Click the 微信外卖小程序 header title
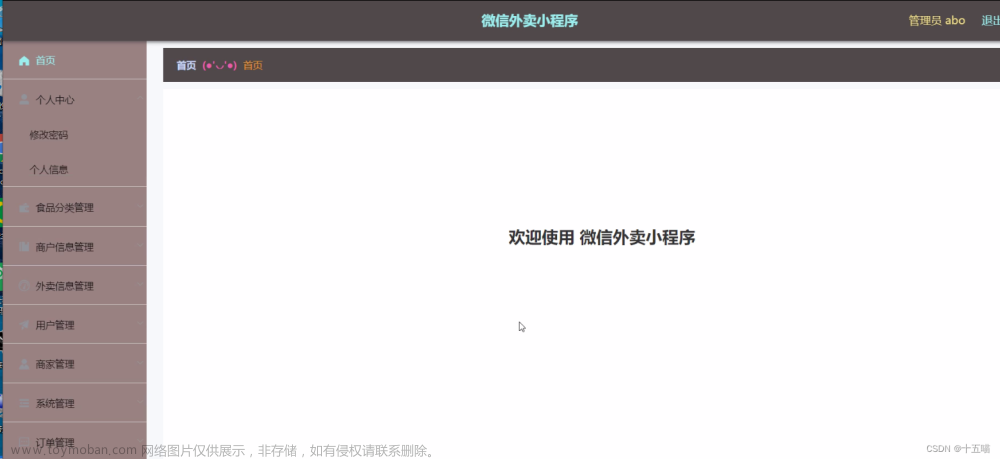 [529, 20]
